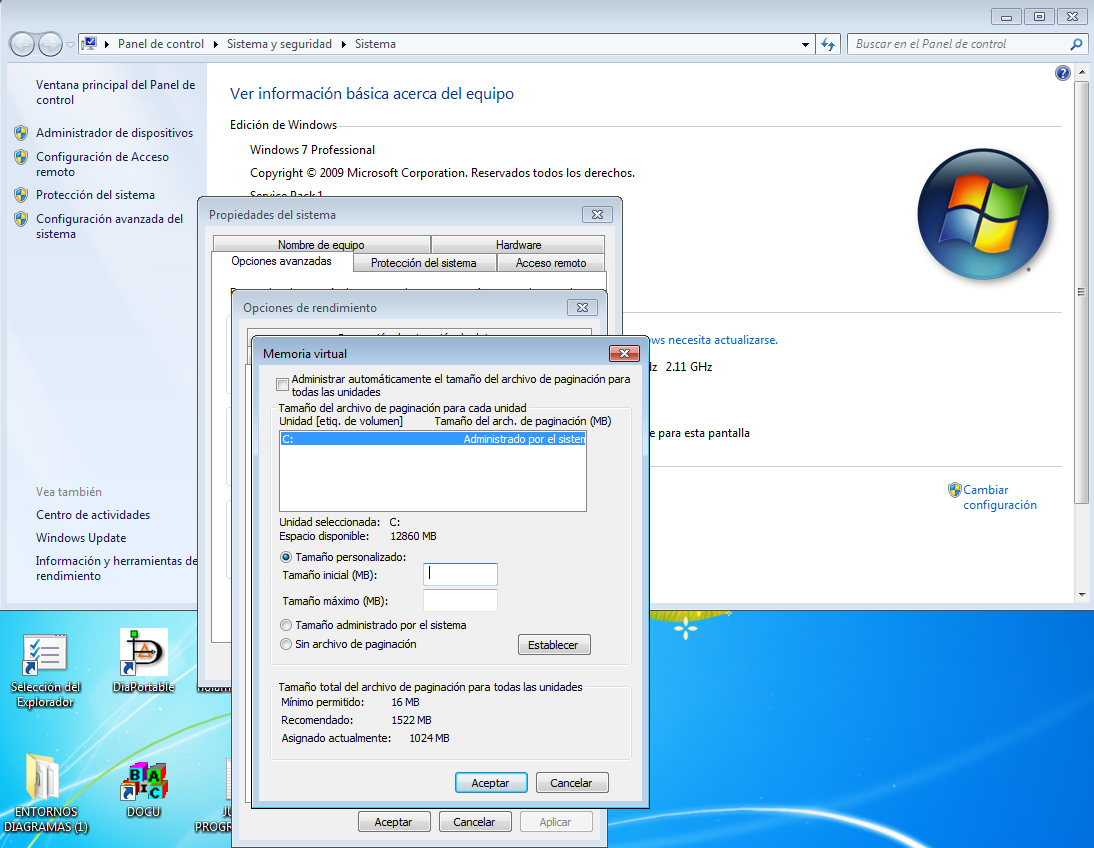Open the DiaPortable desktop shortcut

pyautogui.click(x=143, y=661)
